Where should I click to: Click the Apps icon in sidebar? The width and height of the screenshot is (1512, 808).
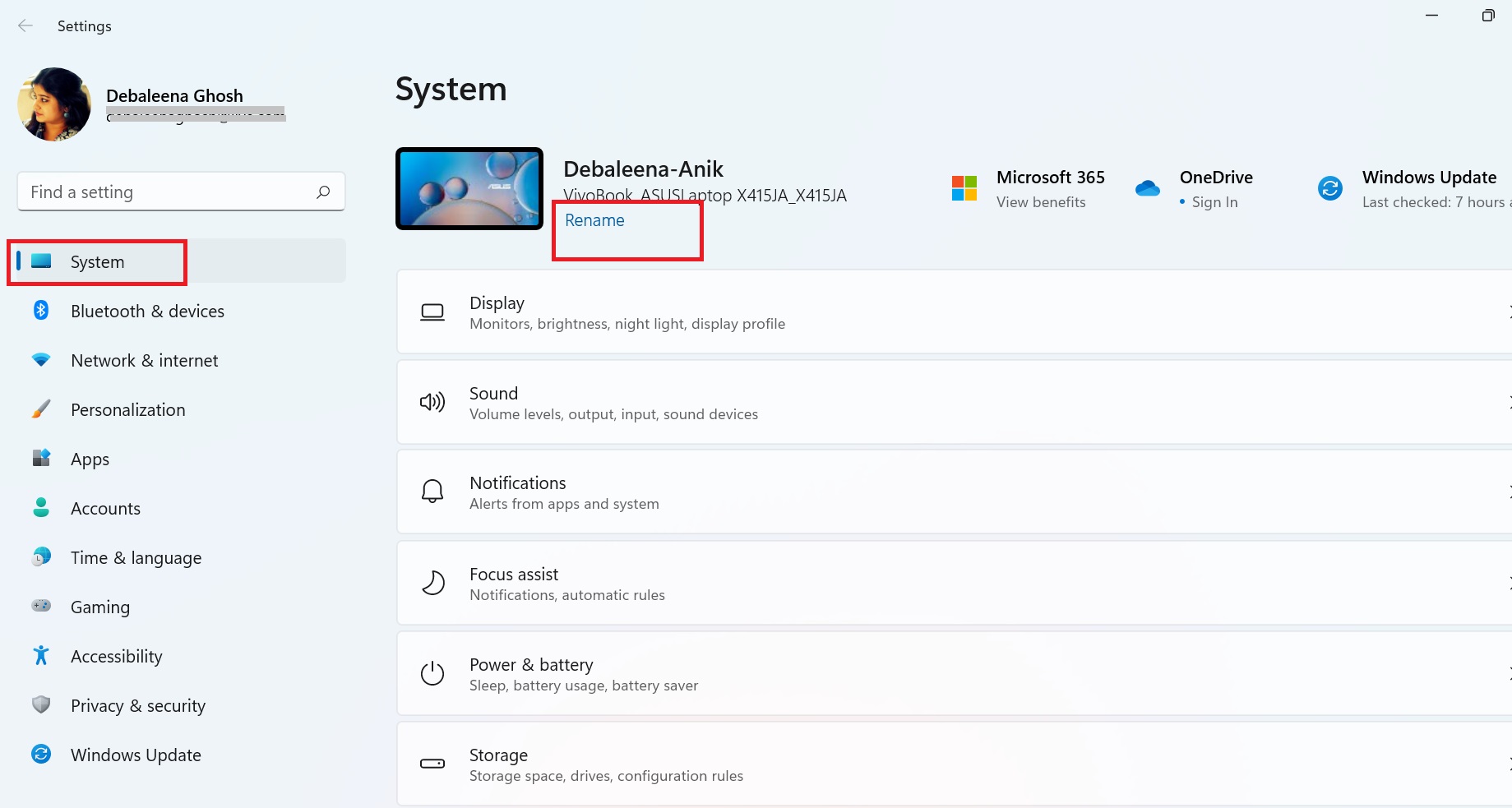(41, 458)
